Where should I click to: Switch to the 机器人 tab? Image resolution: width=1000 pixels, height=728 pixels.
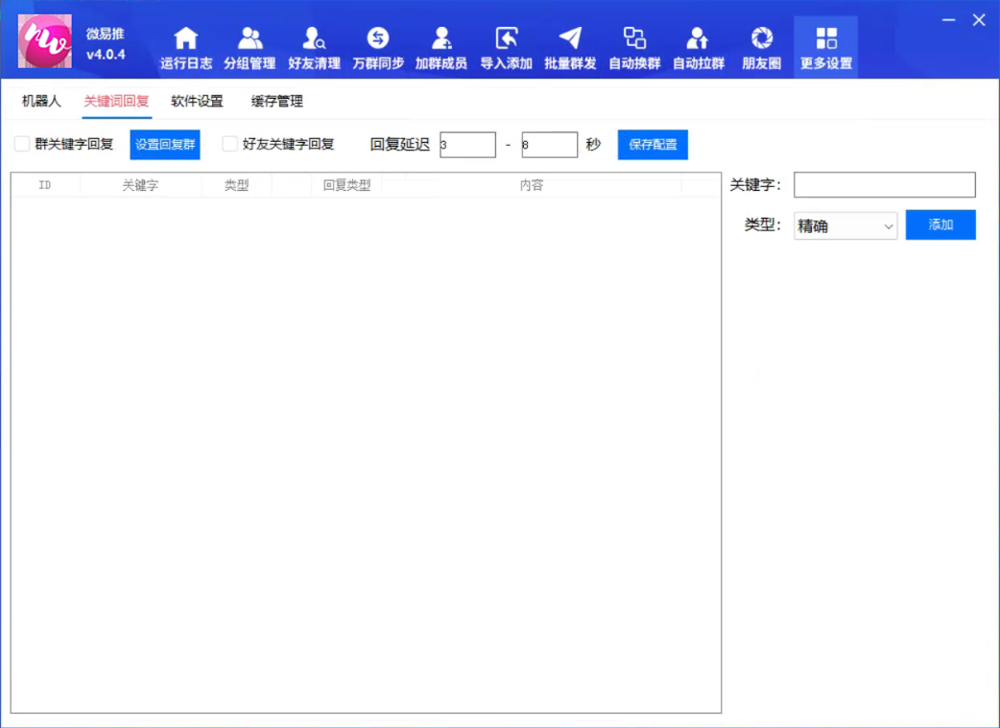pyautogui.click(x=41, y=101)
